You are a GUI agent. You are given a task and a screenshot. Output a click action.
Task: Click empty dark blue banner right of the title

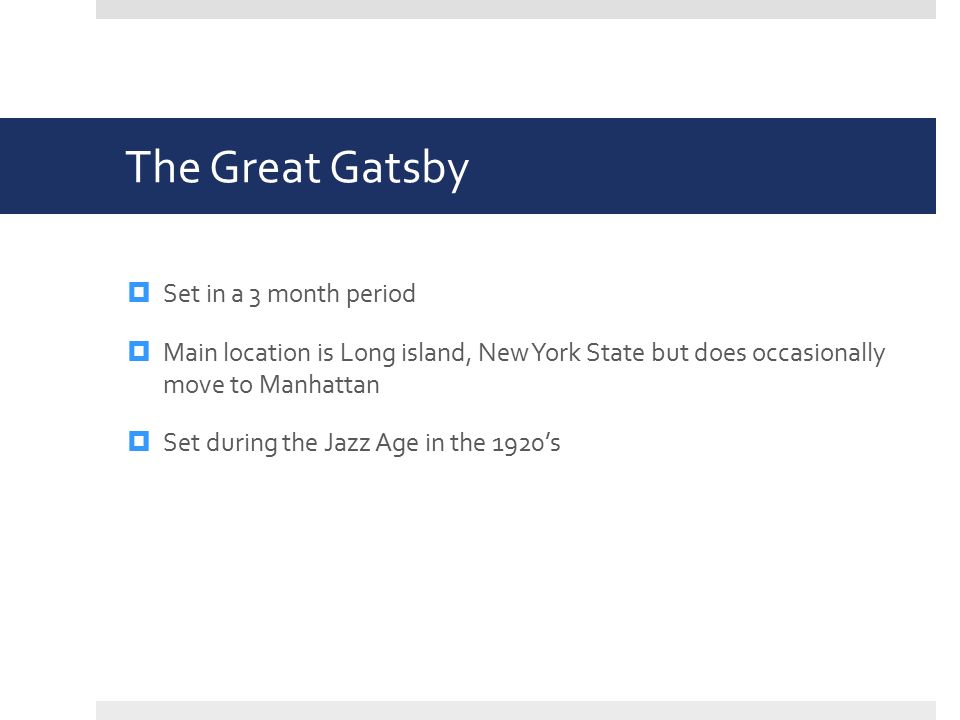(698, 166)
